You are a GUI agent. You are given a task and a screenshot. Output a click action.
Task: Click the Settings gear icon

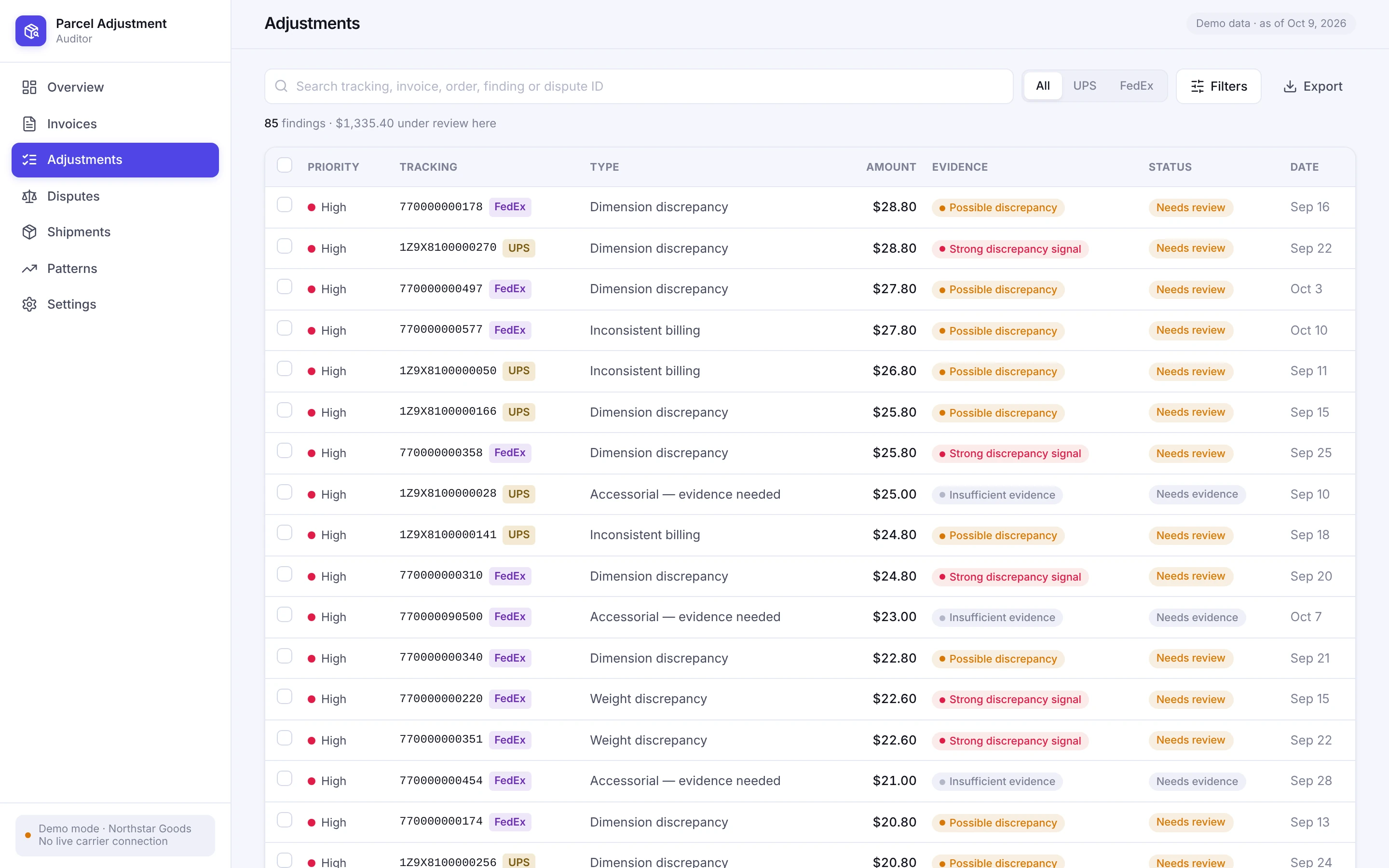29,304
